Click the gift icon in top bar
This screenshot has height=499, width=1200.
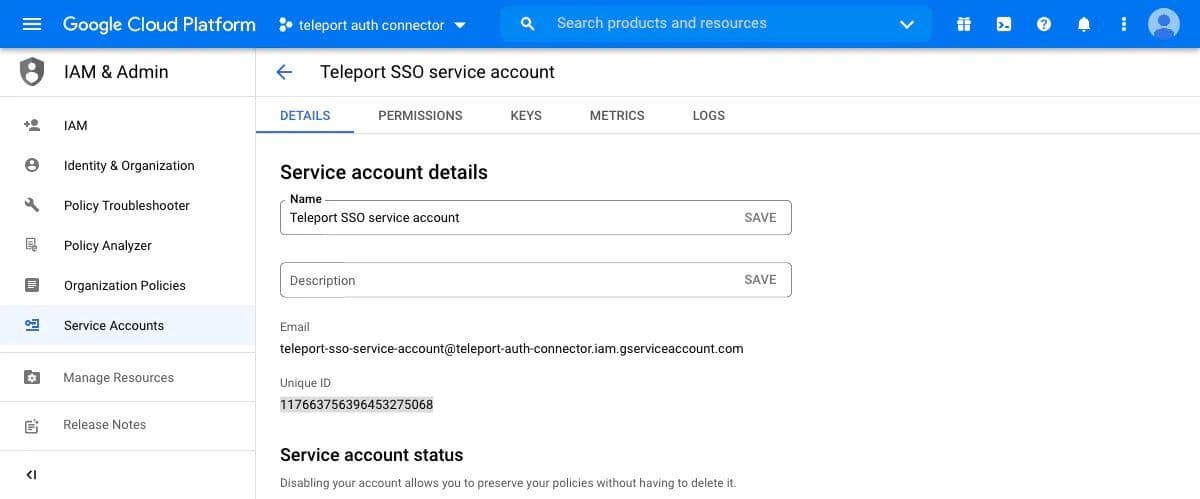[964, 24]
